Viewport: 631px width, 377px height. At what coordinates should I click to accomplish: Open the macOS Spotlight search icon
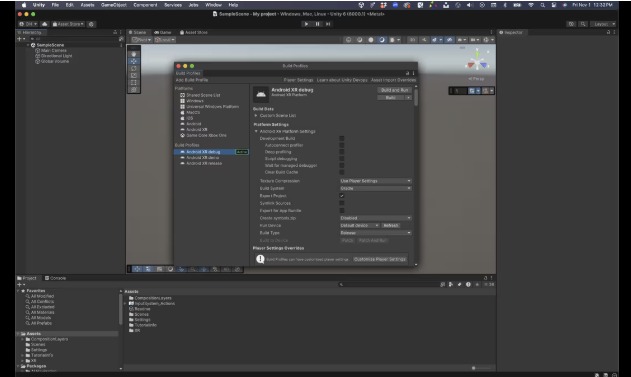pyautogui.click(x=542, y=5)
